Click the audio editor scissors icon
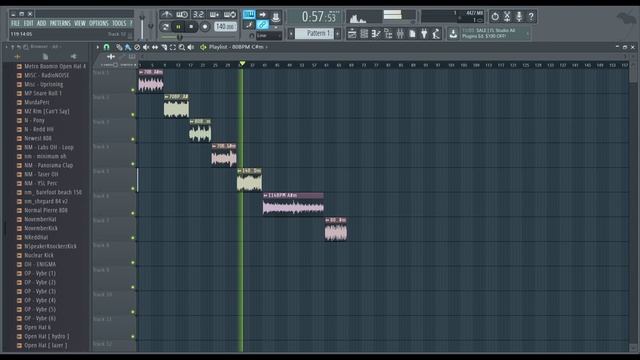This screenshot has width=640, height=360. click(507, 17)
